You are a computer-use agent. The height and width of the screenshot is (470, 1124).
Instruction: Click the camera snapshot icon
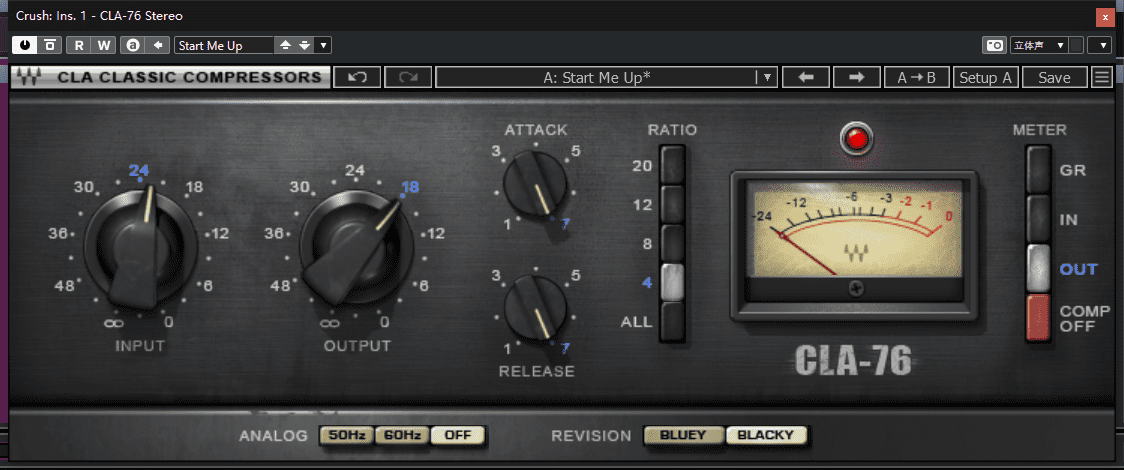click(994, 45)
